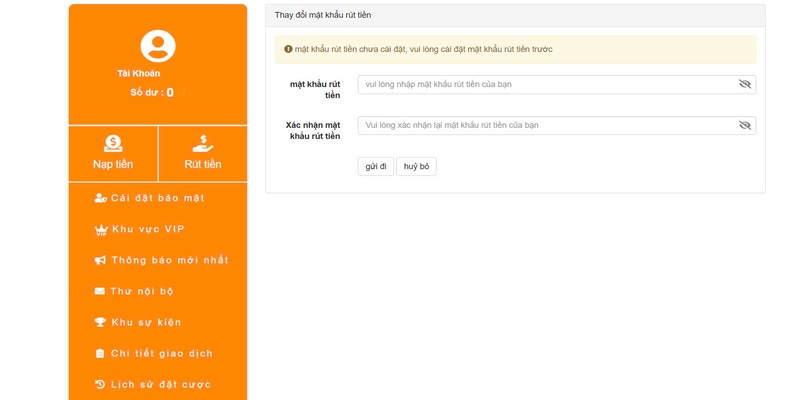
Task: Click the Nạp tiền money bag icon
Action: pos(113,143)
